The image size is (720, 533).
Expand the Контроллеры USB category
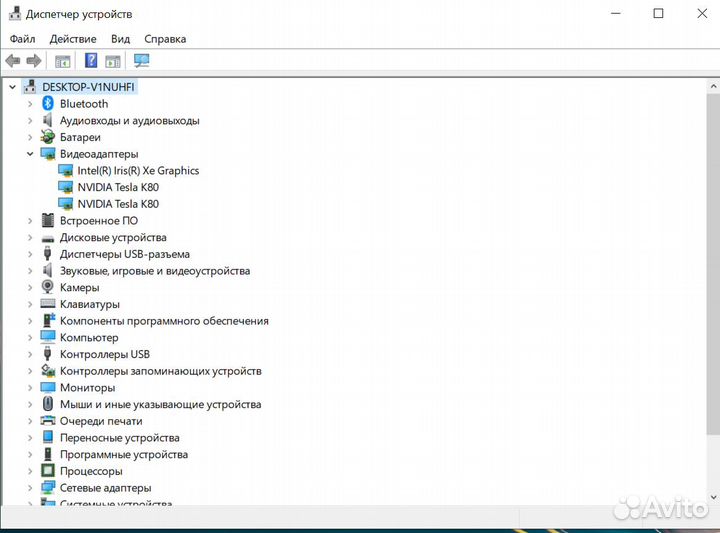(30, 354)
